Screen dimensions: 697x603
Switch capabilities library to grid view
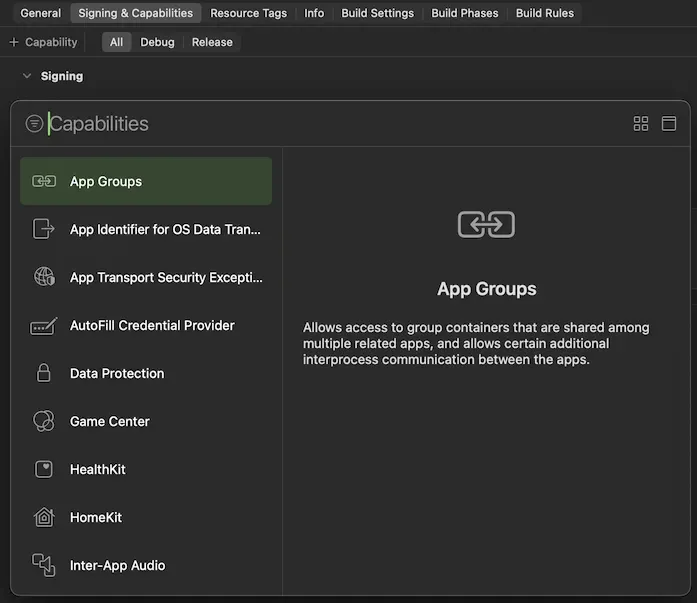pos(641,124)
